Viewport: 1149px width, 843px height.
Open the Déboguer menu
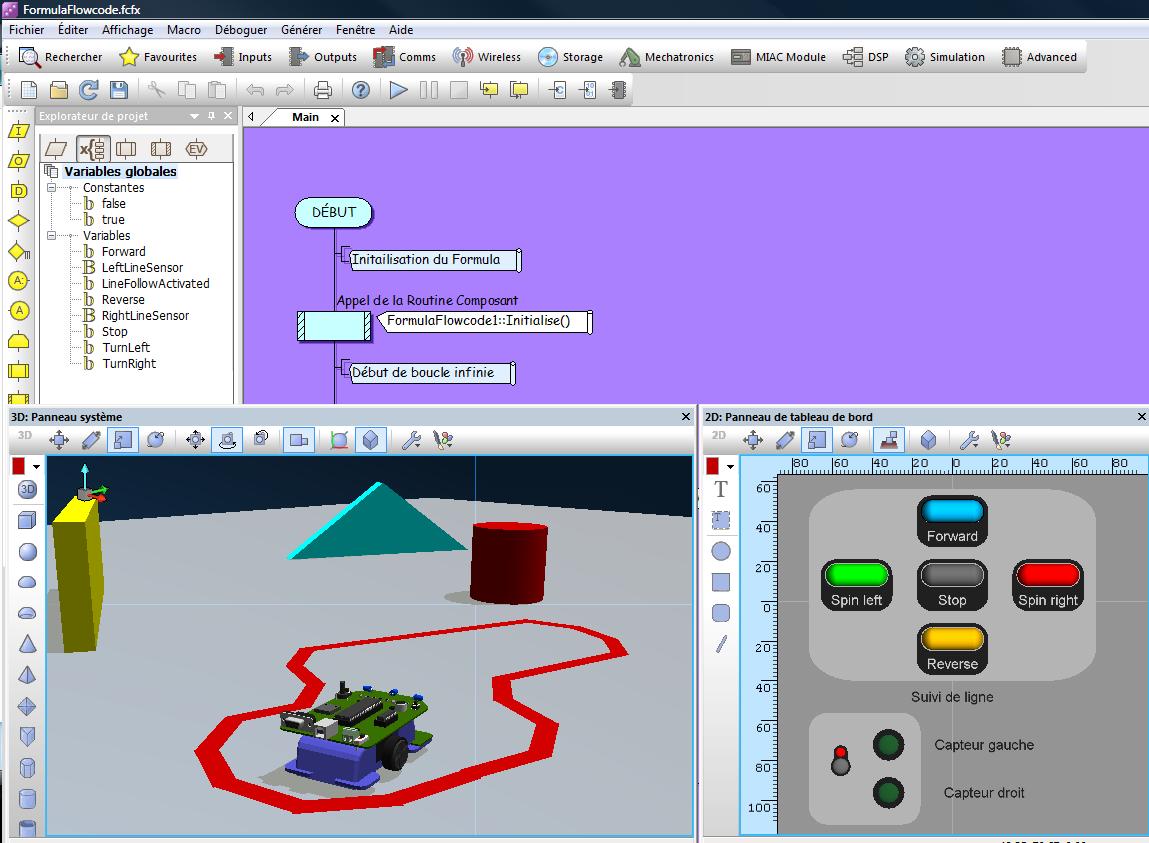coord(241,30)
